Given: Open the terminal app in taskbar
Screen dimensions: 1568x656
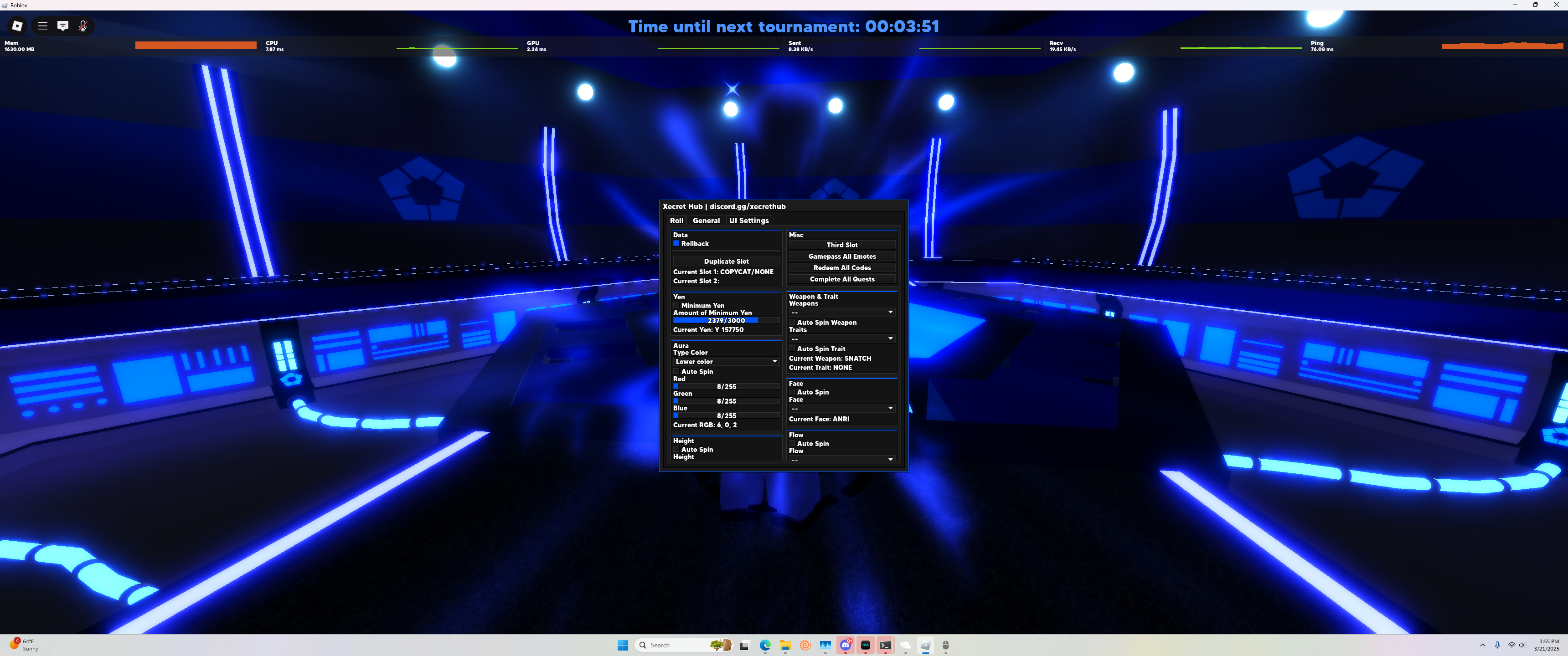Looking at the screenshot, I should [885, 645].
